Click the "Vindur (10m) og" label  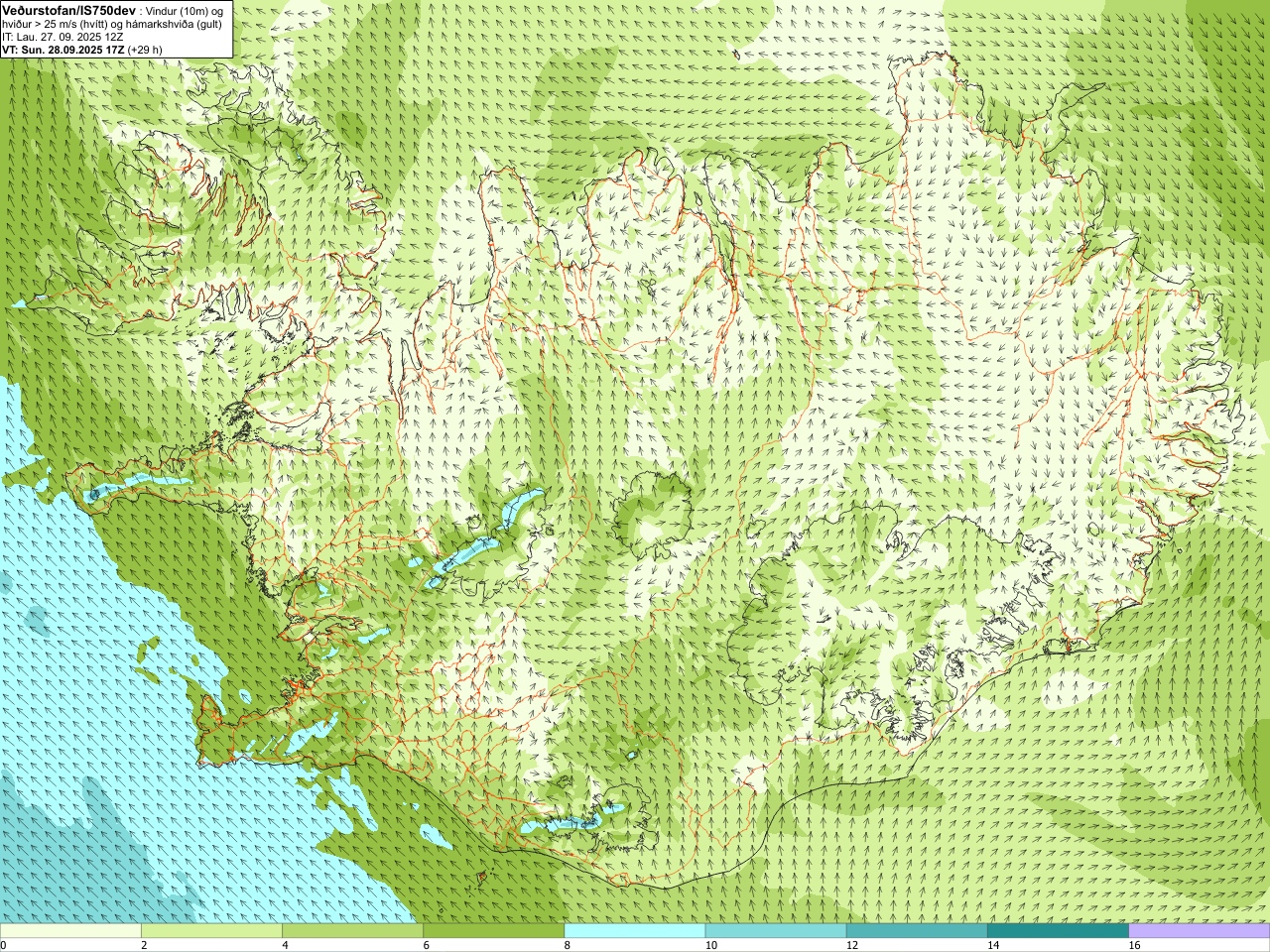pyautogui.click(x=184, y=10)
